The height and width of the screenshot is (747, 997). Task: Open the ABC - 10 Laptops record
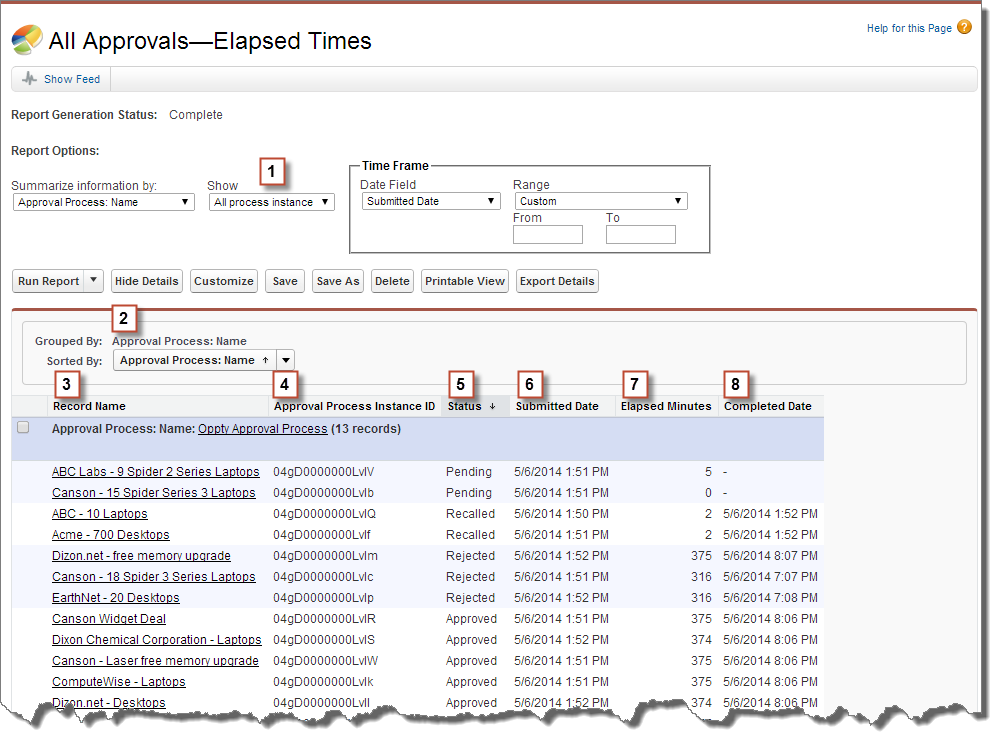tap(100, 514)
